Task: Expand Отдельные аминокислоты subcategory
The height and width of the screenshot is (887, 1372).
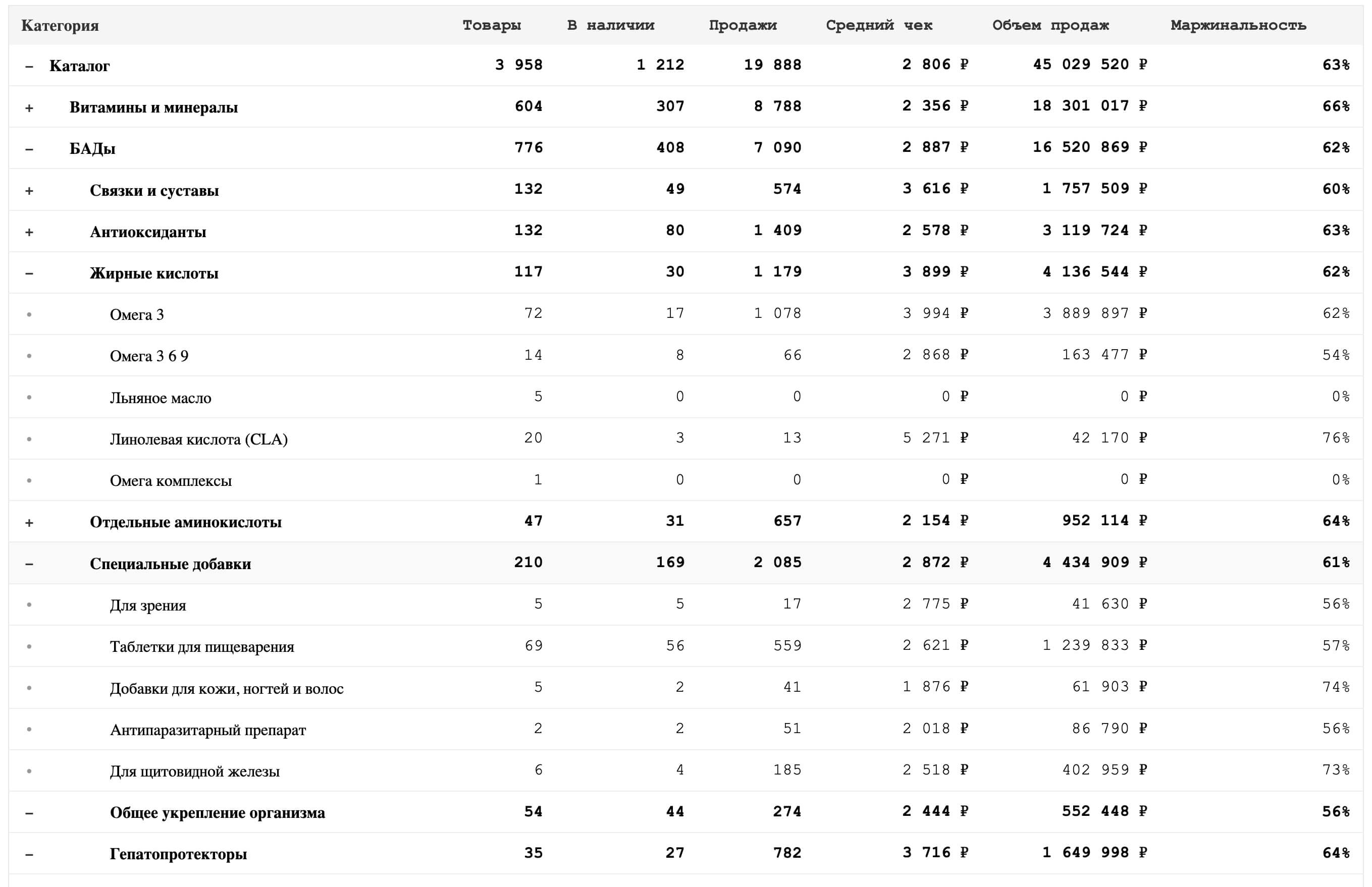Action: 29,523
